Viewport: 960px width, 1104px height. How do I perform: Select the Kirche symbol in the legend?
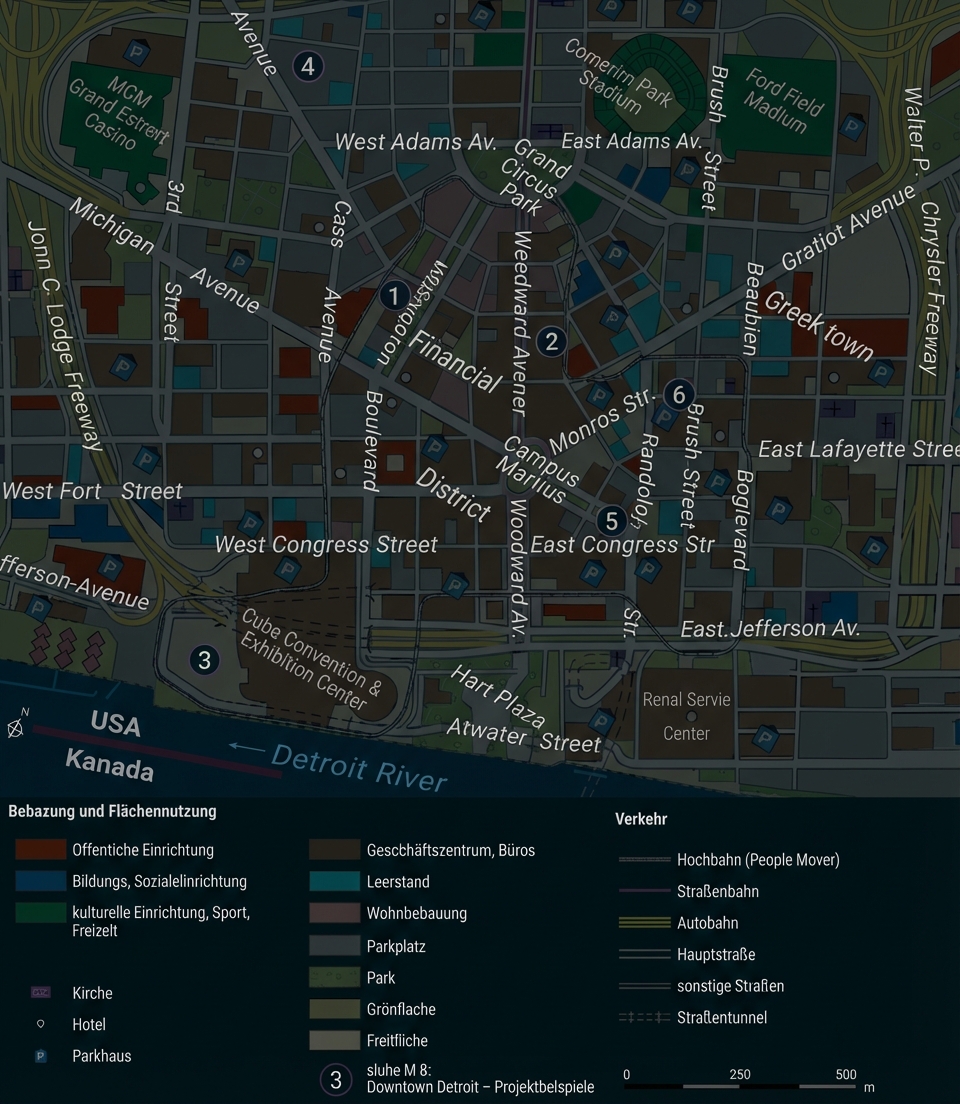38,993
